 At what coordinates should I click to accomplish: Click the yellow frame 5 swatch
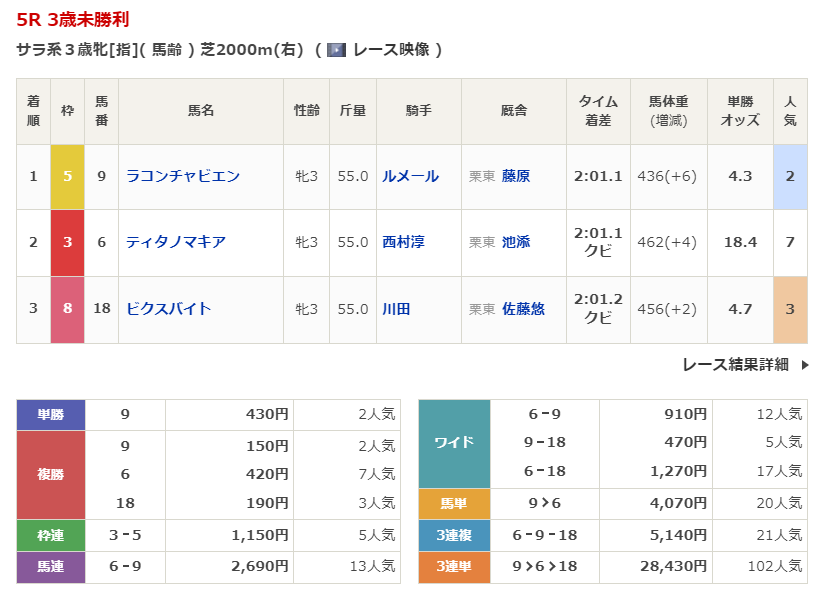tap(67, 176)
